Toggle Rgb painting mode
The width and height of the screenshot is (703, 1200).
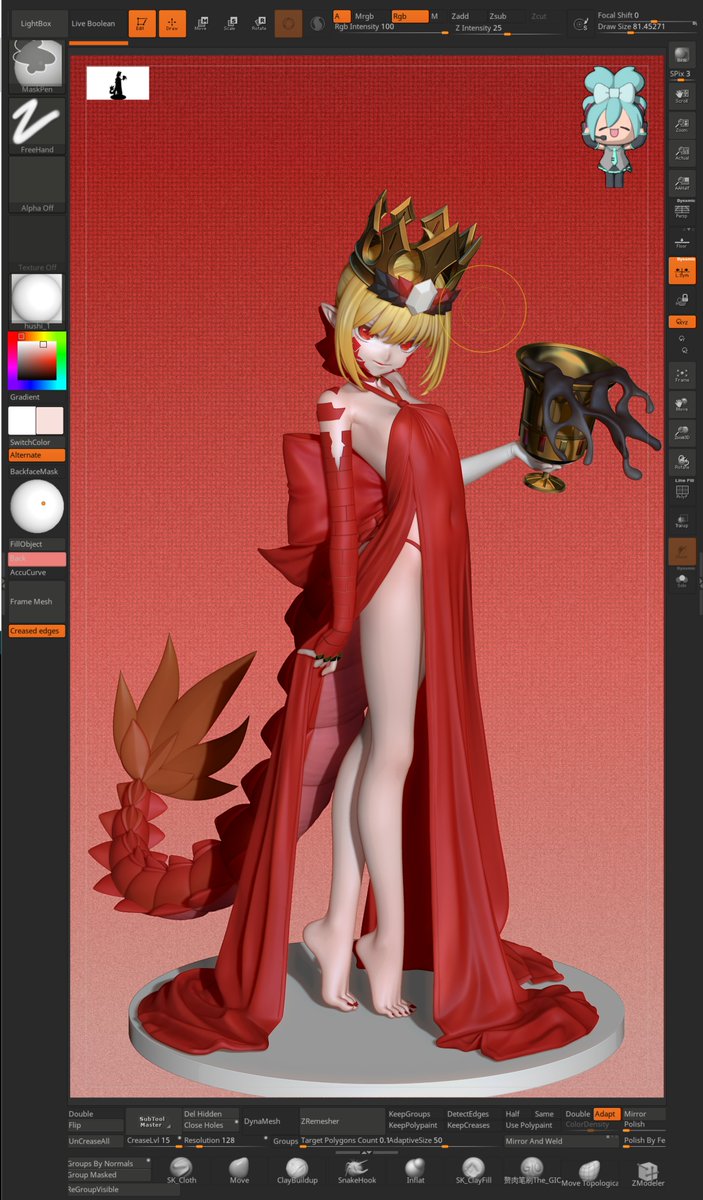point(409,16)
